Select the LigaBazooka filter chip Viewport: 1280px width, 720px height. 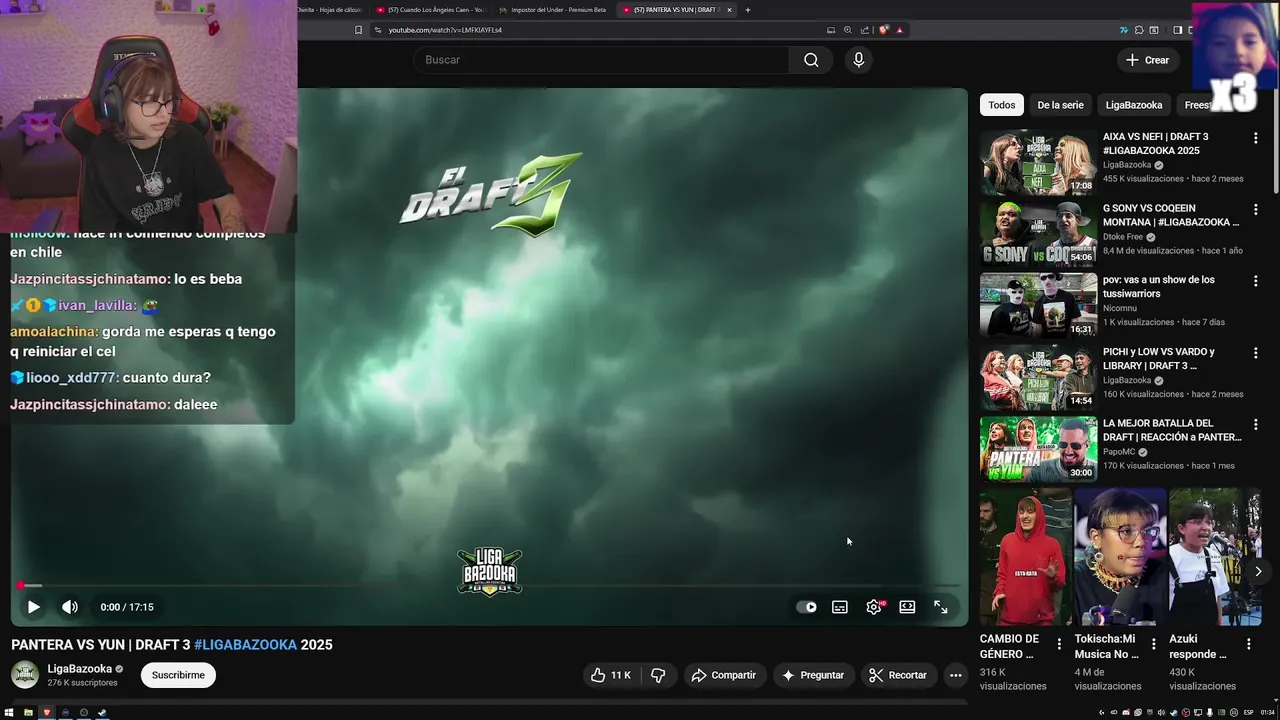click(x=1134, y=105)
